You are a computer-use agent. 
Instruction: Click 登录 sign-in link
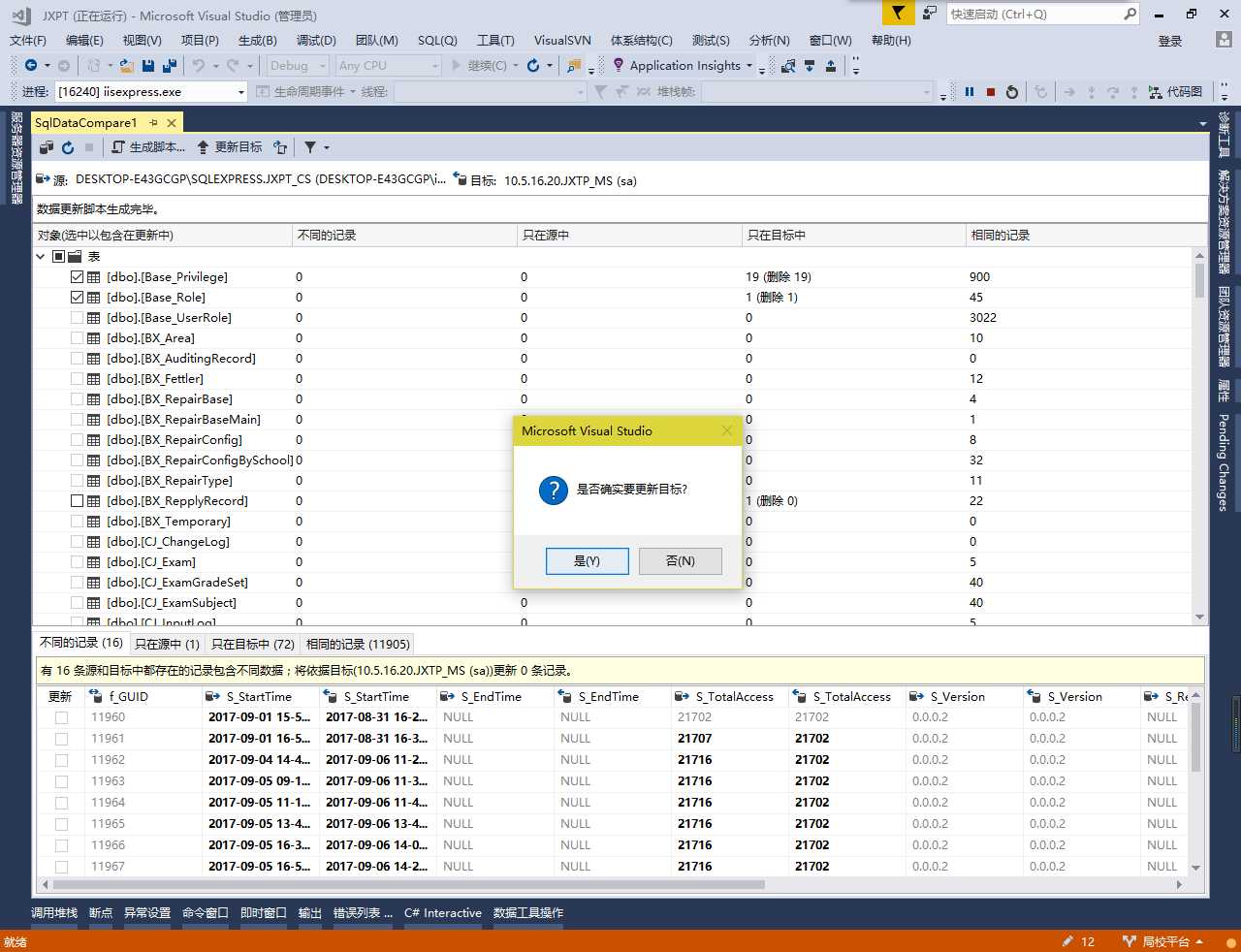coord(1170,41)
